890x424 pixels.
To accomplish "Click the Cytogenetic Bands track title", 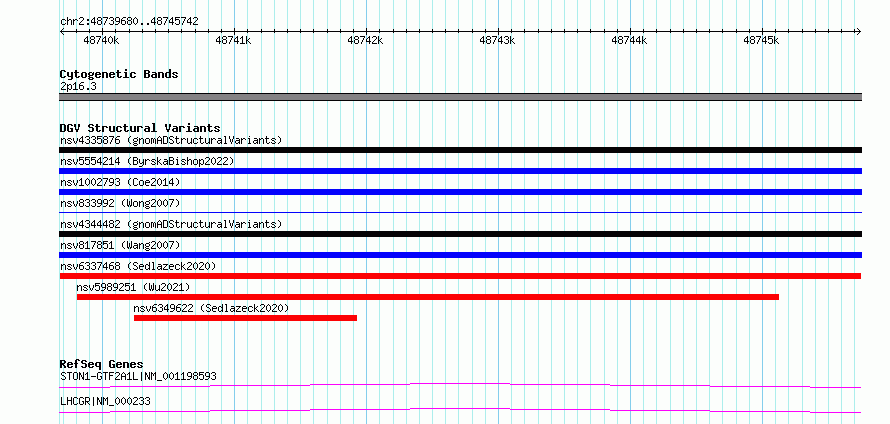I will click(x=119, y=74).
